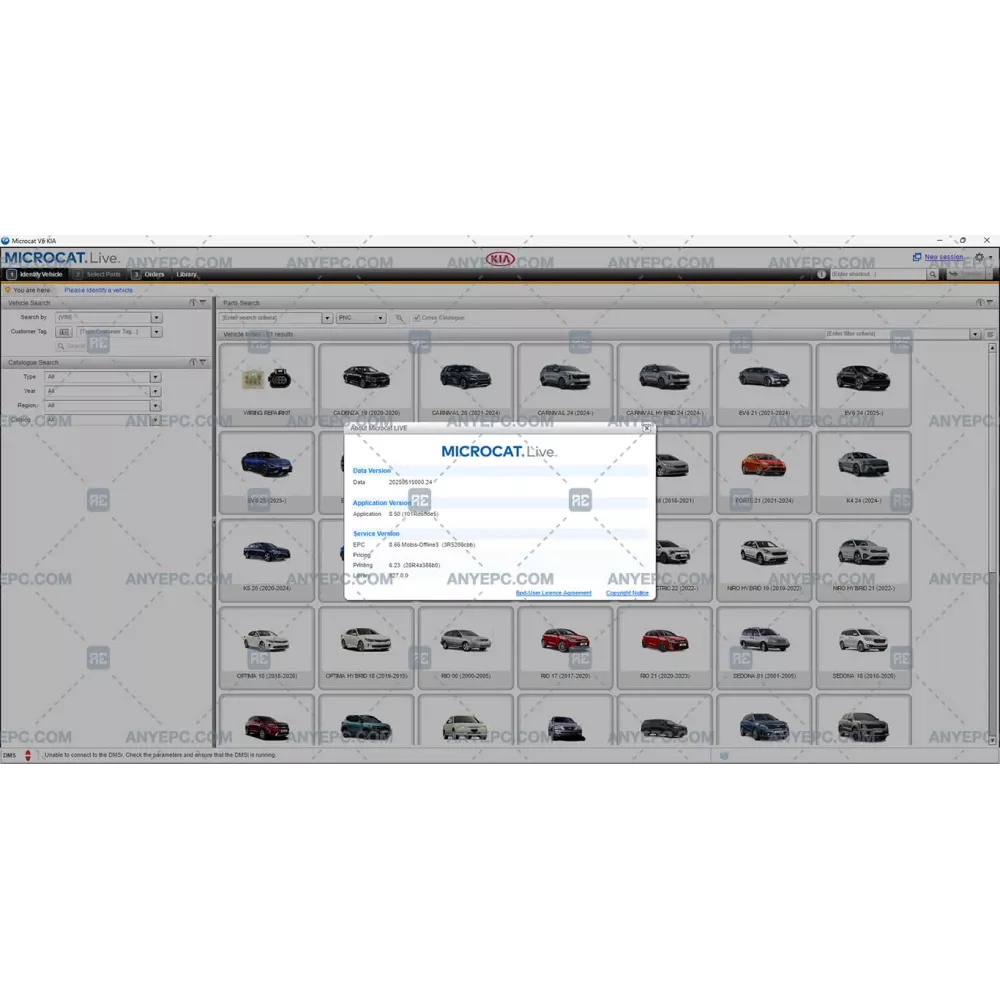Expand the Year catalogue dropdown
The height and width of the screenshot is (1000, 1000).
pos(155,391)
